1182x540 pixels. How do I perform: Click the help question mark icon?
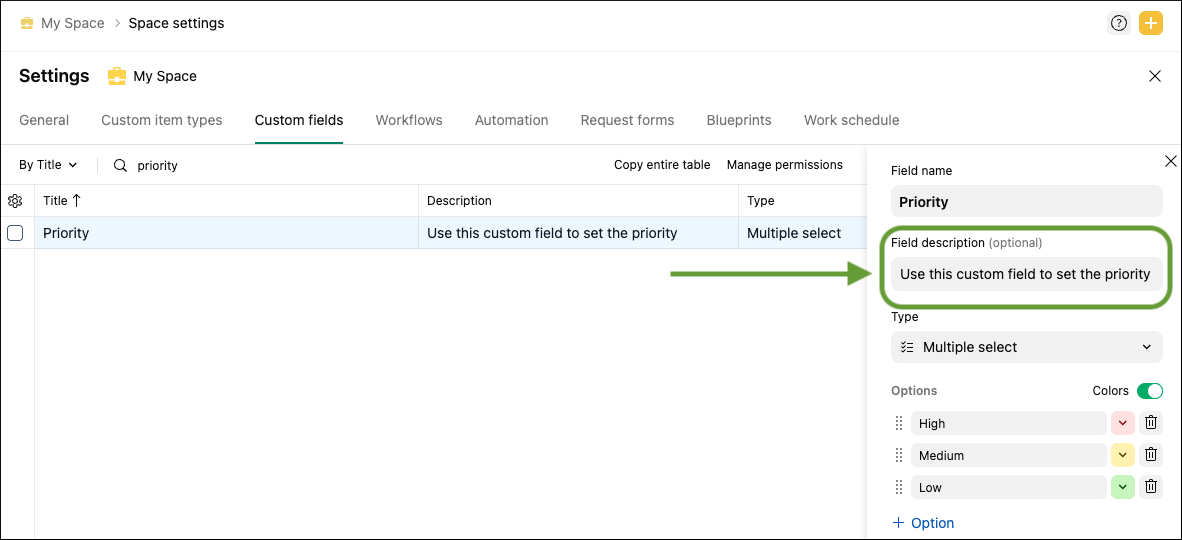pyautogui.click(x=1119, y=23)
